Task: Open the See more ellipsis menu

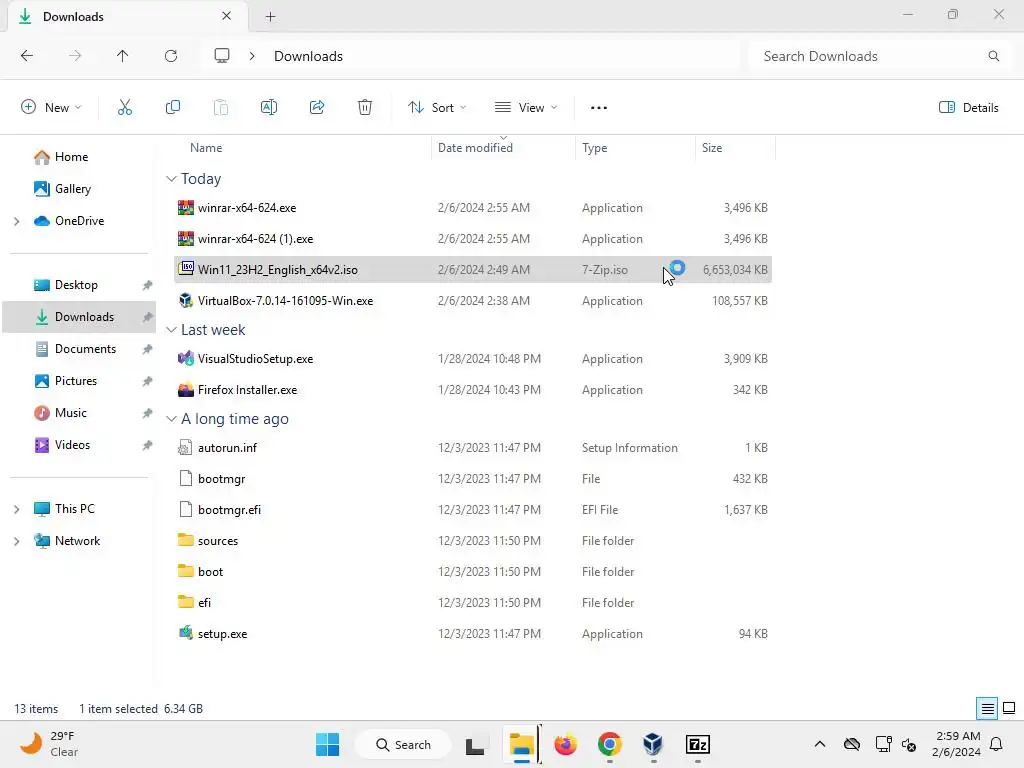Action: pos(599,108)
